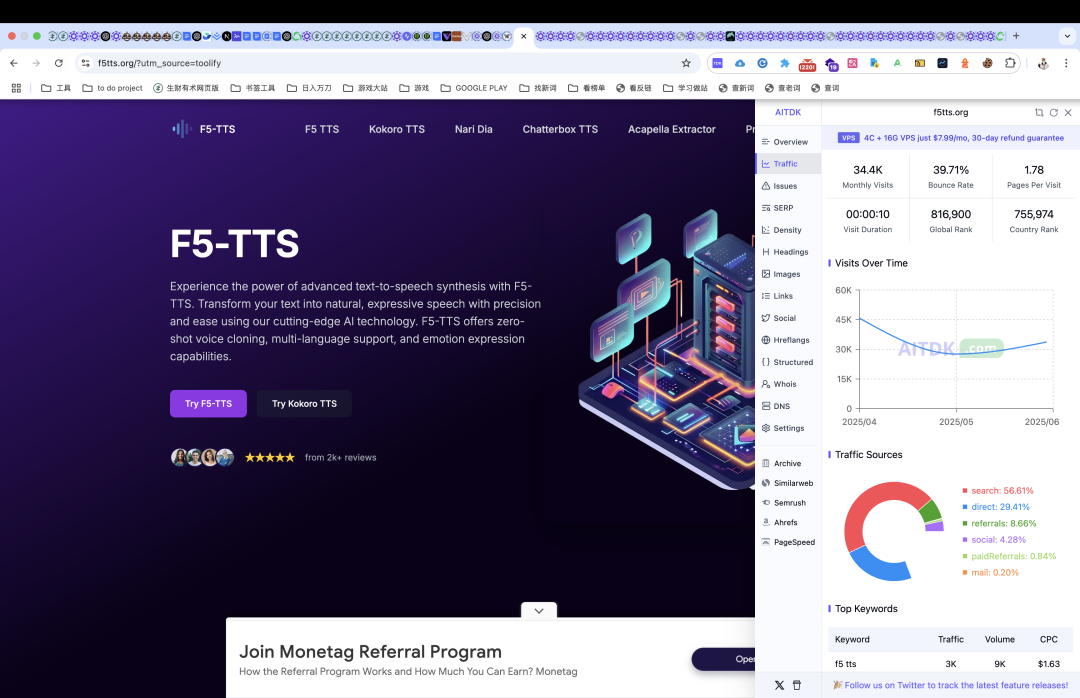Open the Images tab in the sidebar
This screenshot has width=1080, height=698.
pyautogui.click(x=788, y=274)
